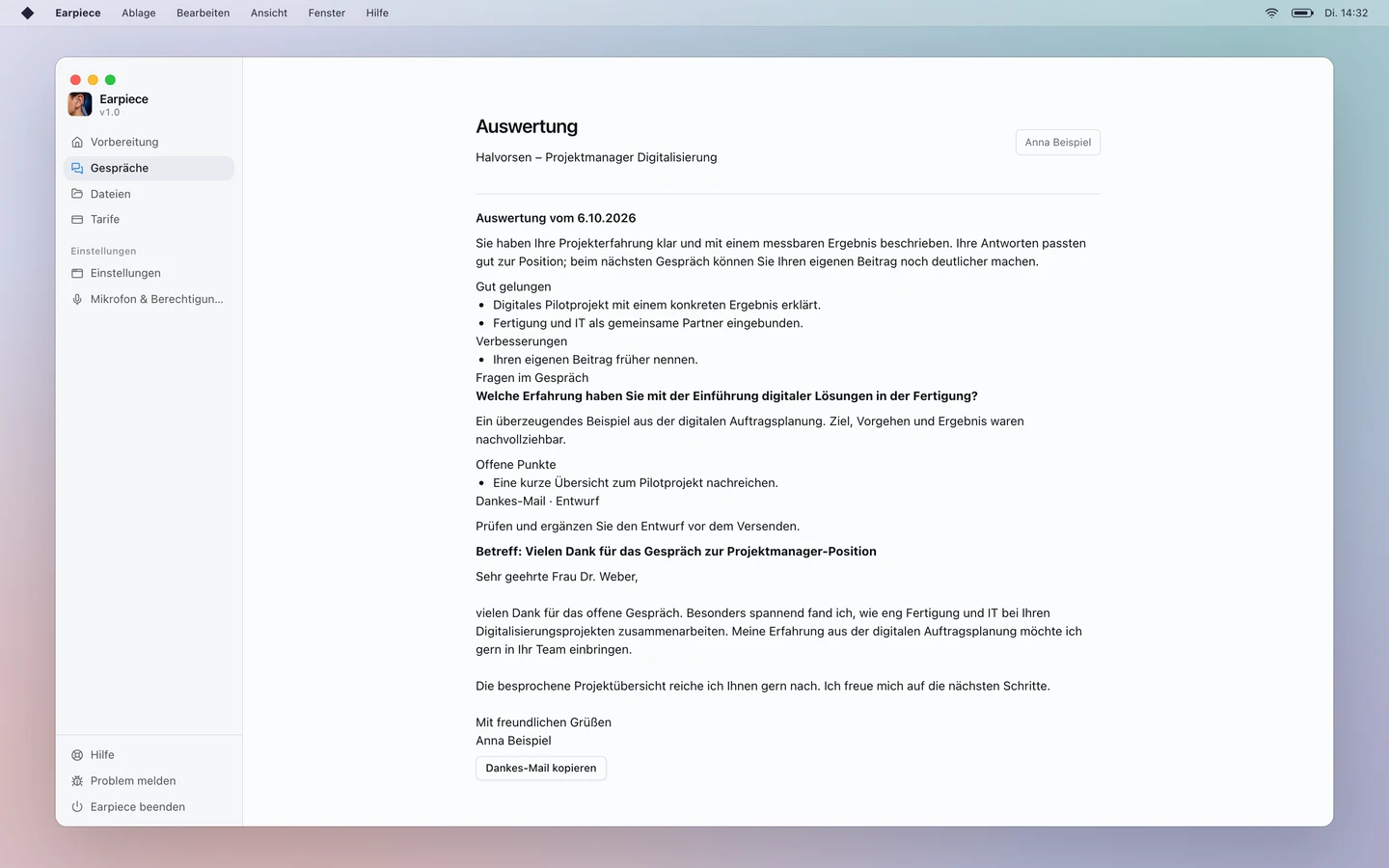Screen dimensions: 1389x868
Task: Open the Vorbereitung home icon
Action: 77,142
